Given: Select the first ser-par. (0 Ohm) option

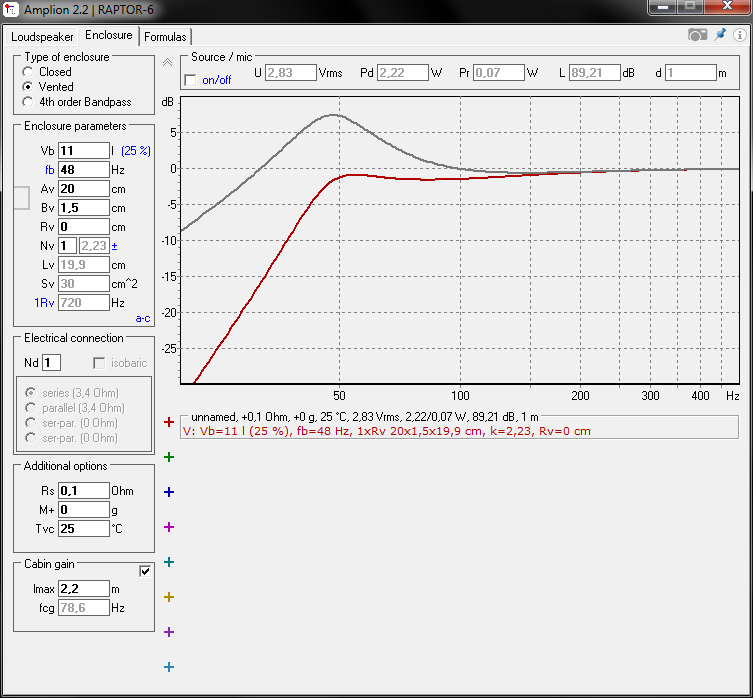Looking at the screenshot, I should click(71, 423).
